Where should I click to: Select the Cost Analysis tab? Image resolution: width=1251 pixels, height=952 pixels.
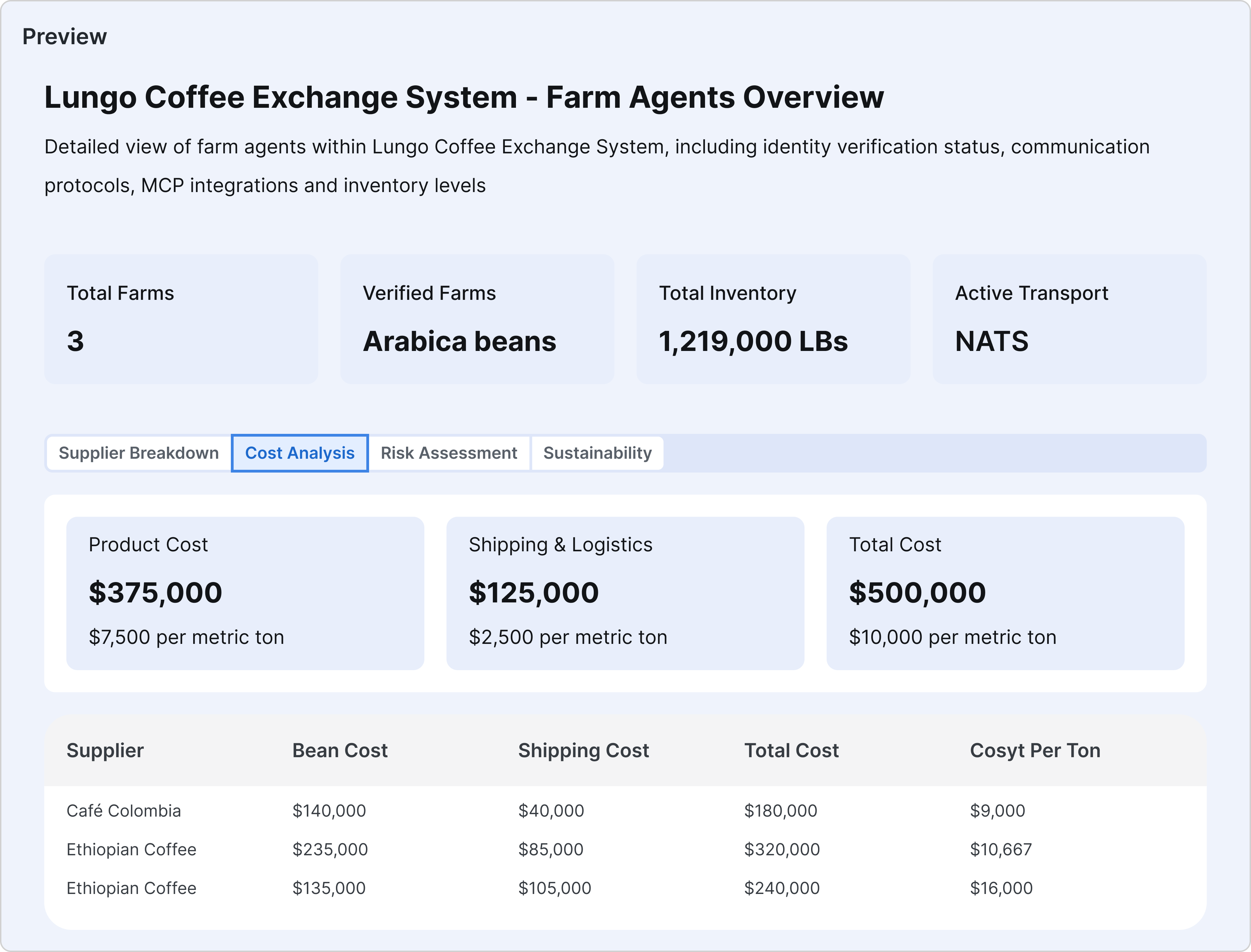[x=299, y=453]
